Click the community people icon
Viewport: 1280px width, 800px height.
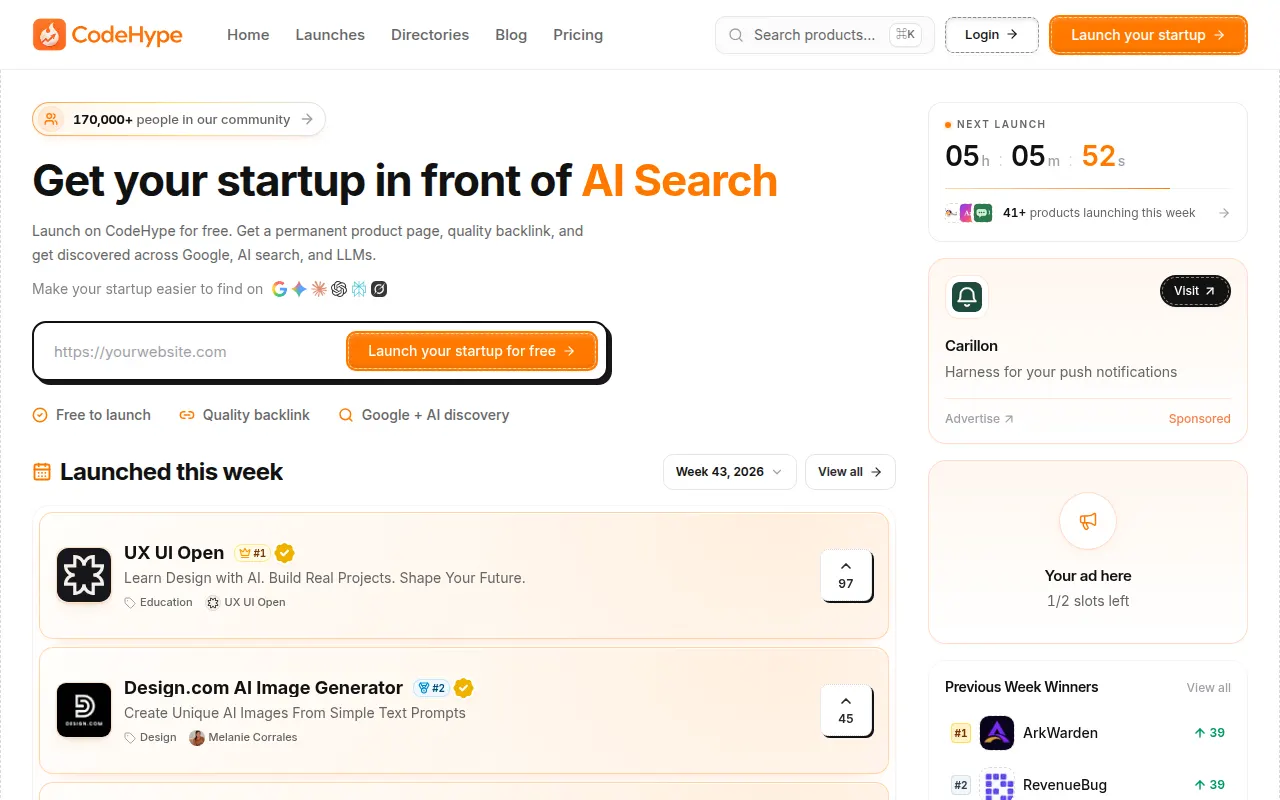(51, 119)
